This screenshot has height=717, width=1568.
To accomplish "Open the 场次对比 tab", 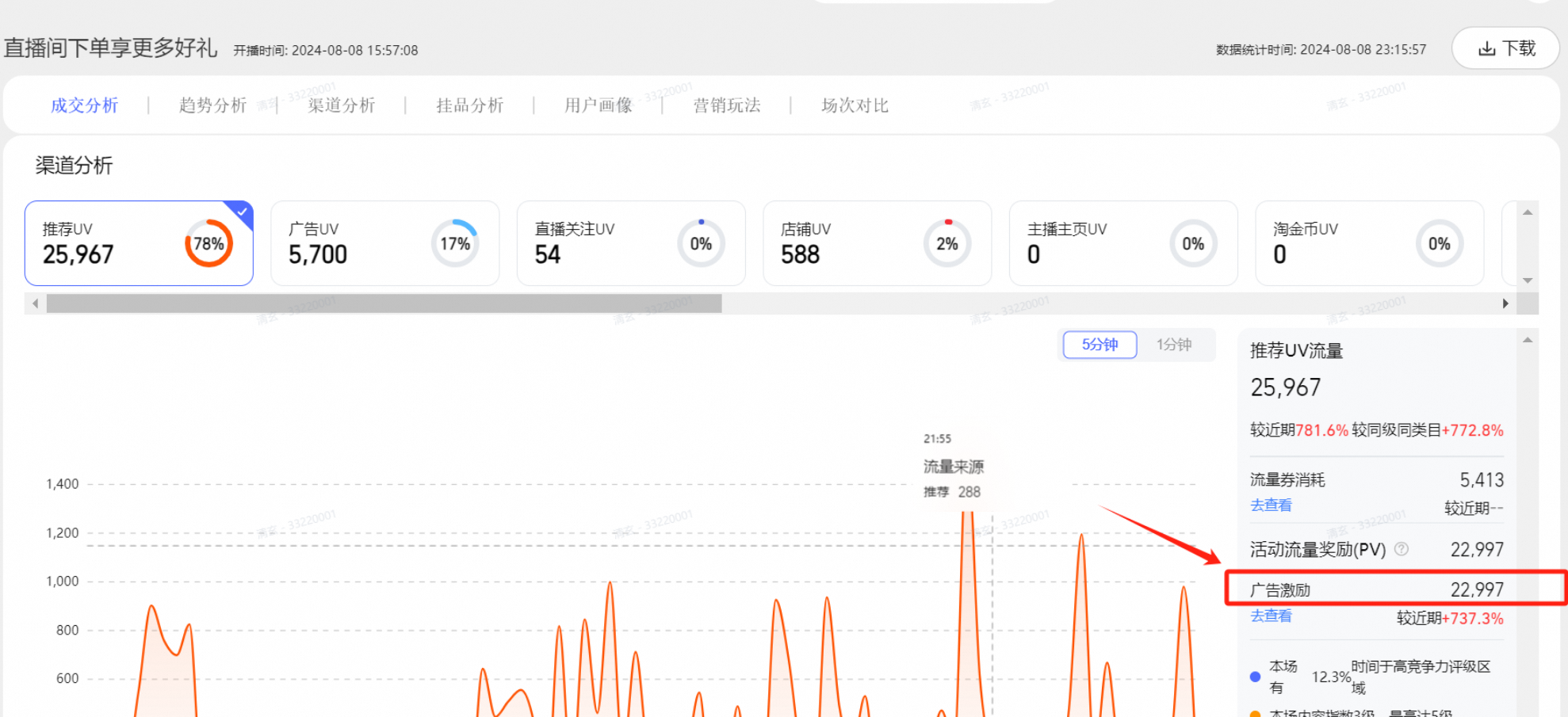I will [855, 105].
